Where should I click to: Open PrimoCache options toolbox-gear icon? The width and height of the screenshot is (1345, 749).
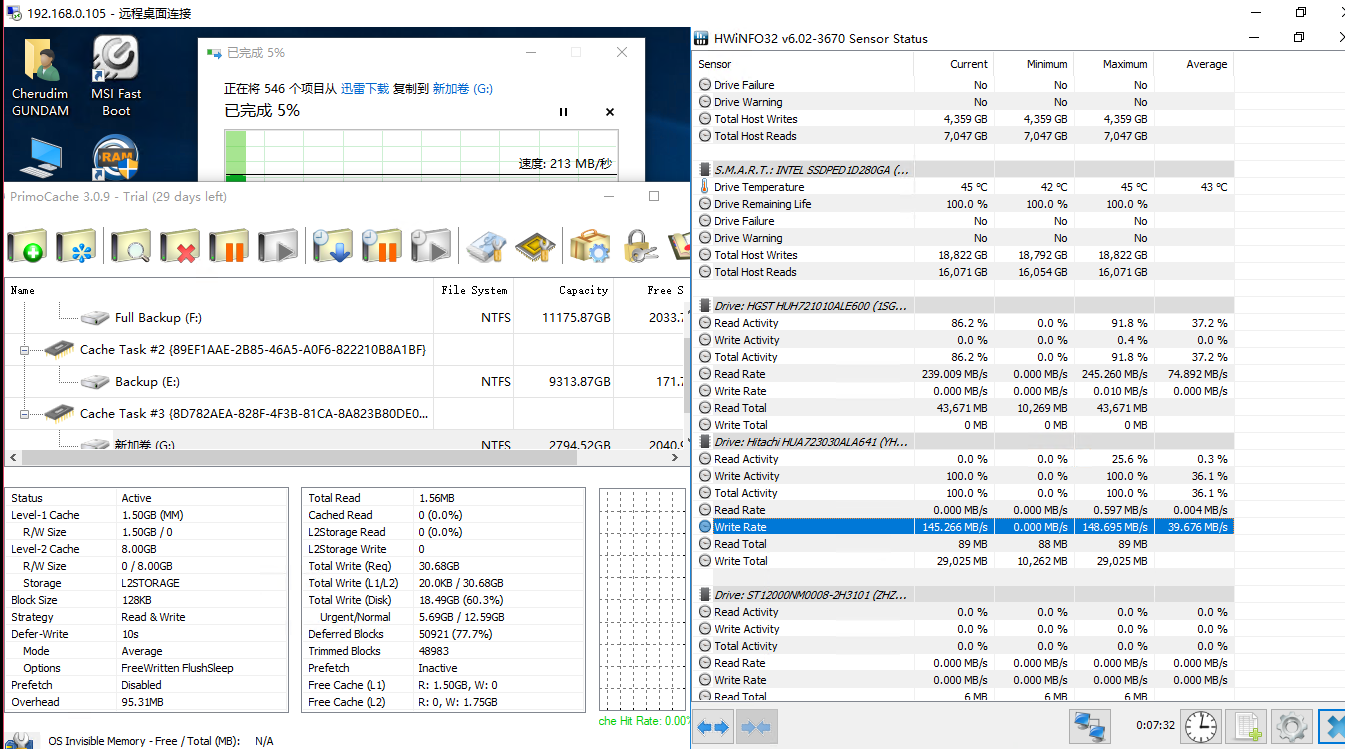590,246
